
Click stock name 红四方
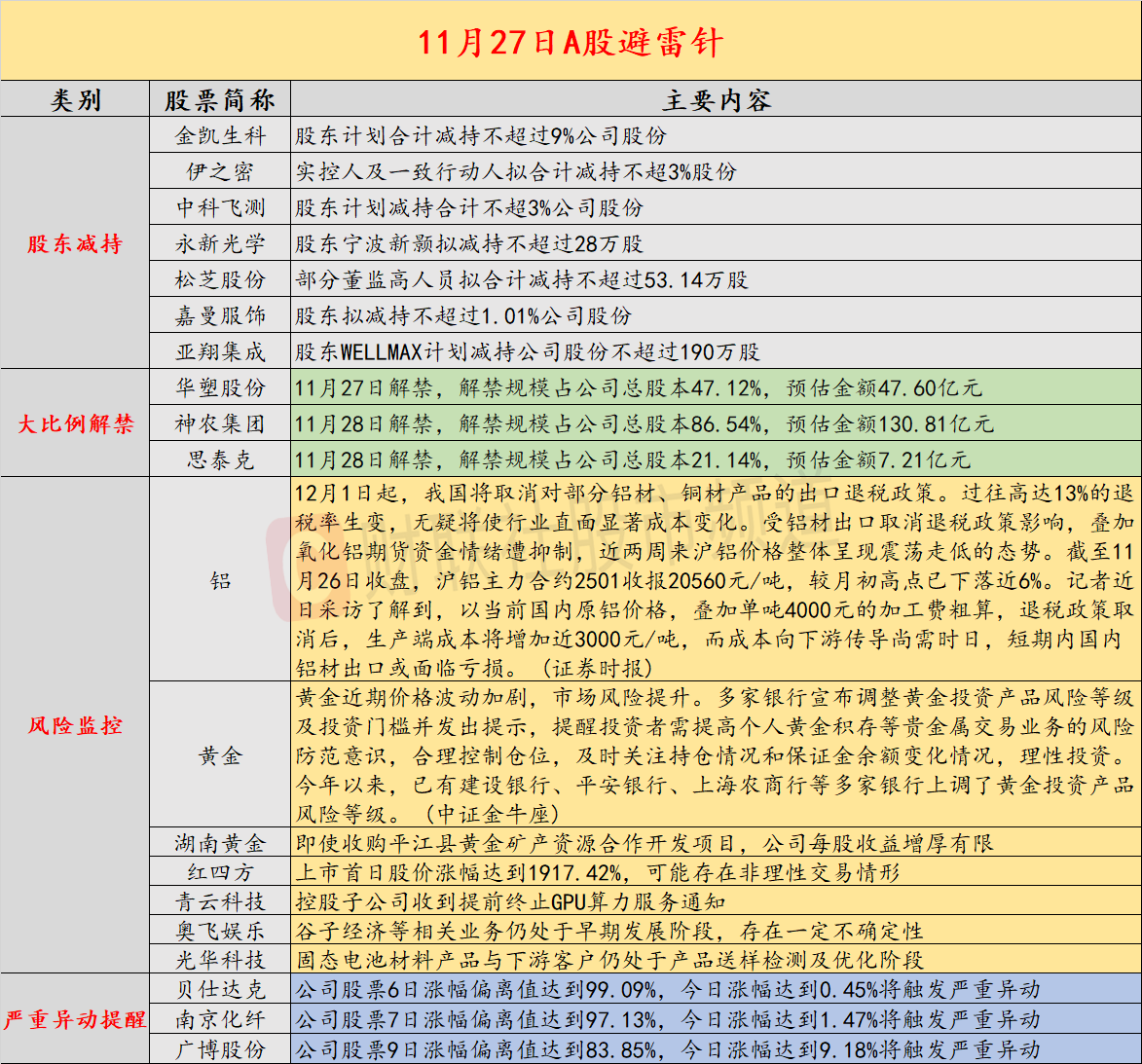click(x=220, y=872)
